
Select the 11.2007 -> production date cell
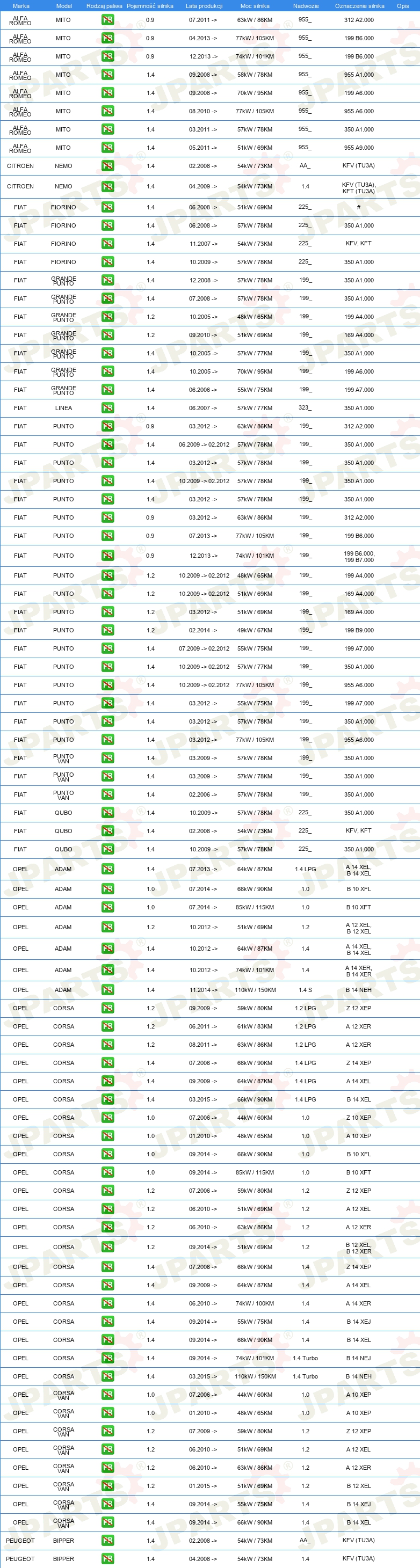202,244
